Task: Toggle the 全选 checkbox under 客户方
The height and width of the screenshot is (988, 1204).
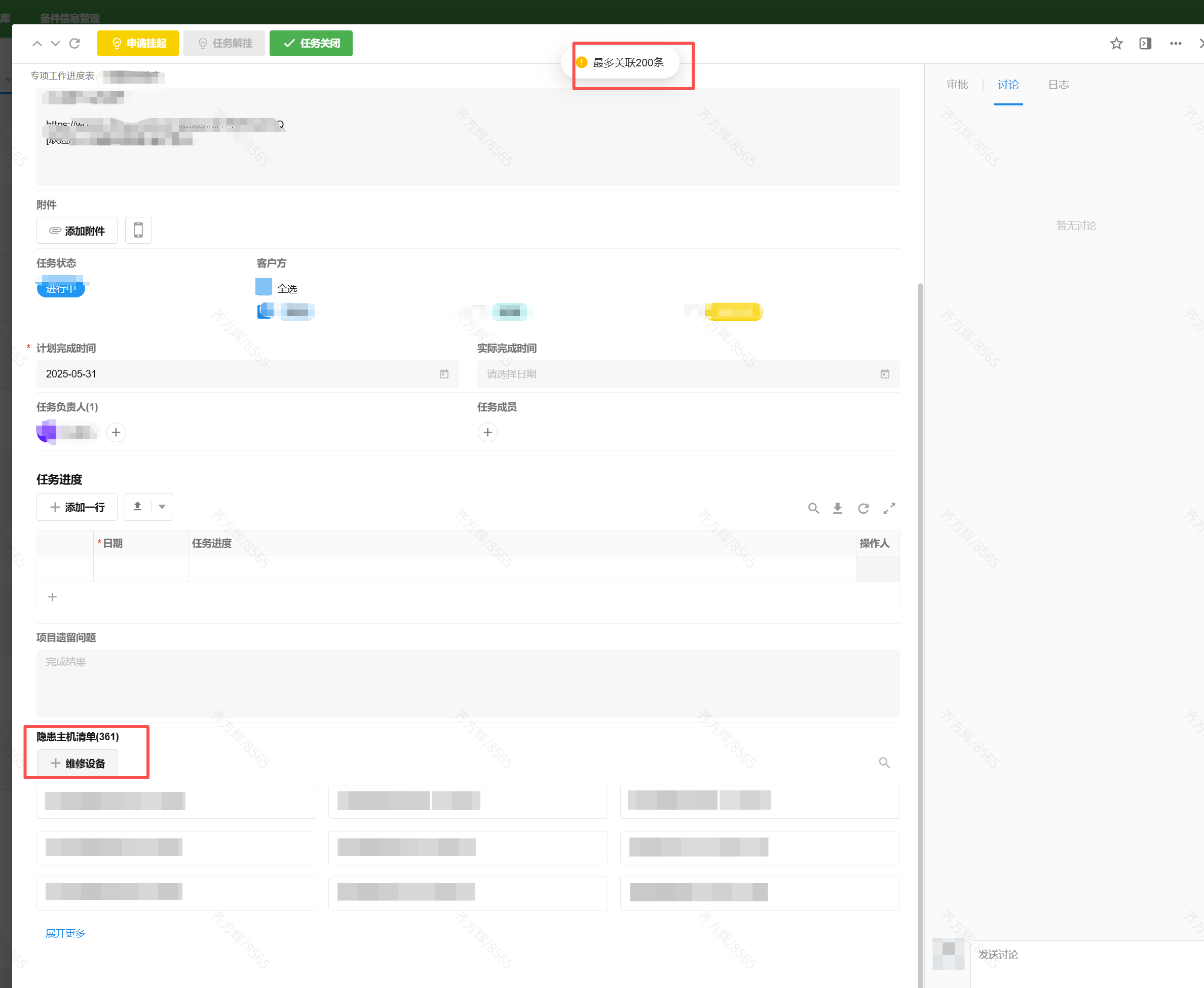Action: pos(264,287)
